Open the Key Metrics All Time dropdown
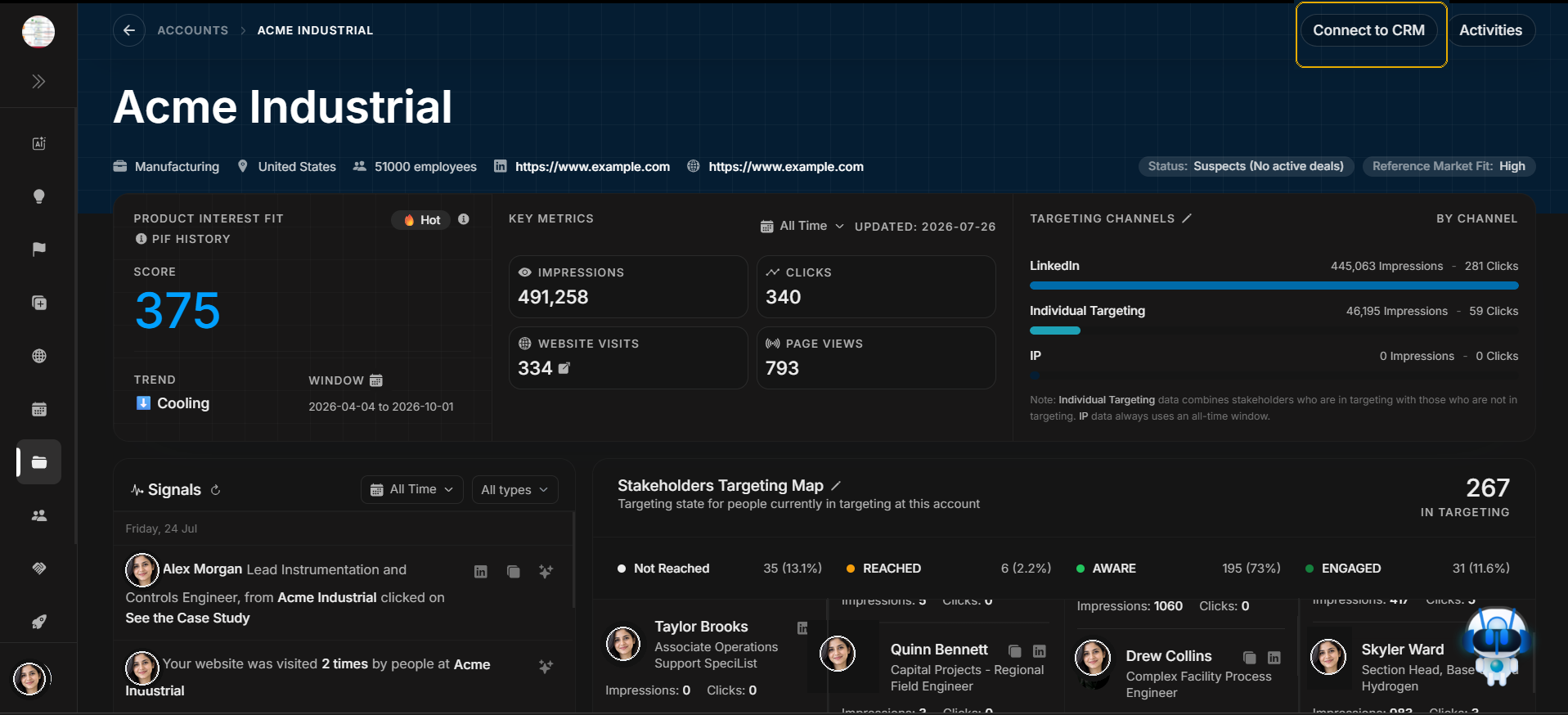Screen dimensions: 1568x715 pyautogui.click(x=802, y=226)
